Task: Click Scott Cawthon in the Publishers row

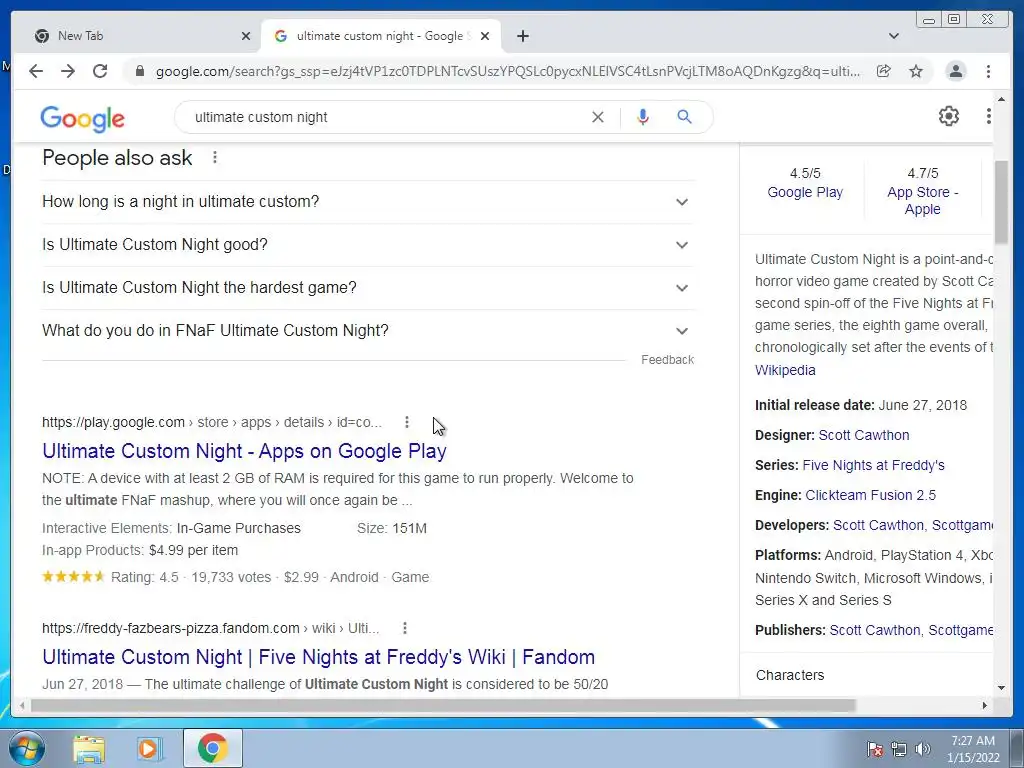Action: click(x=875, y=631)
